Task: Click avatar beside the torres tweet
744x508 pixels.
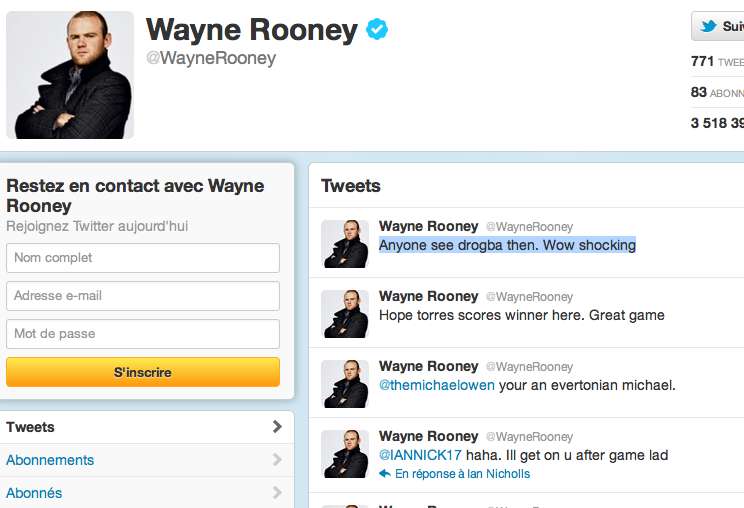Action: 345,314
